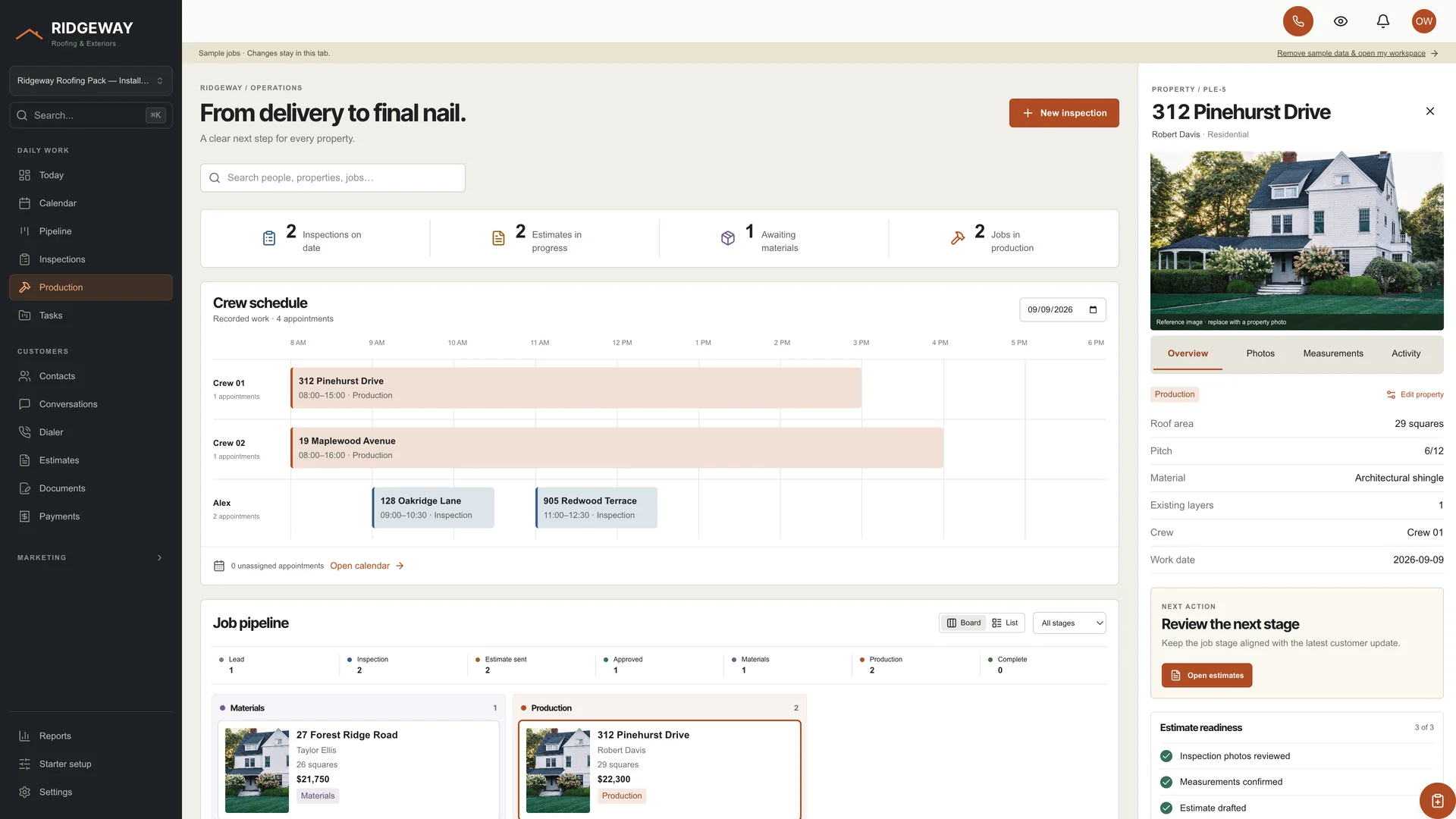The image size is (1456, 819).
Task: Switch job pipeline to Board view
Action: [963, 623]
